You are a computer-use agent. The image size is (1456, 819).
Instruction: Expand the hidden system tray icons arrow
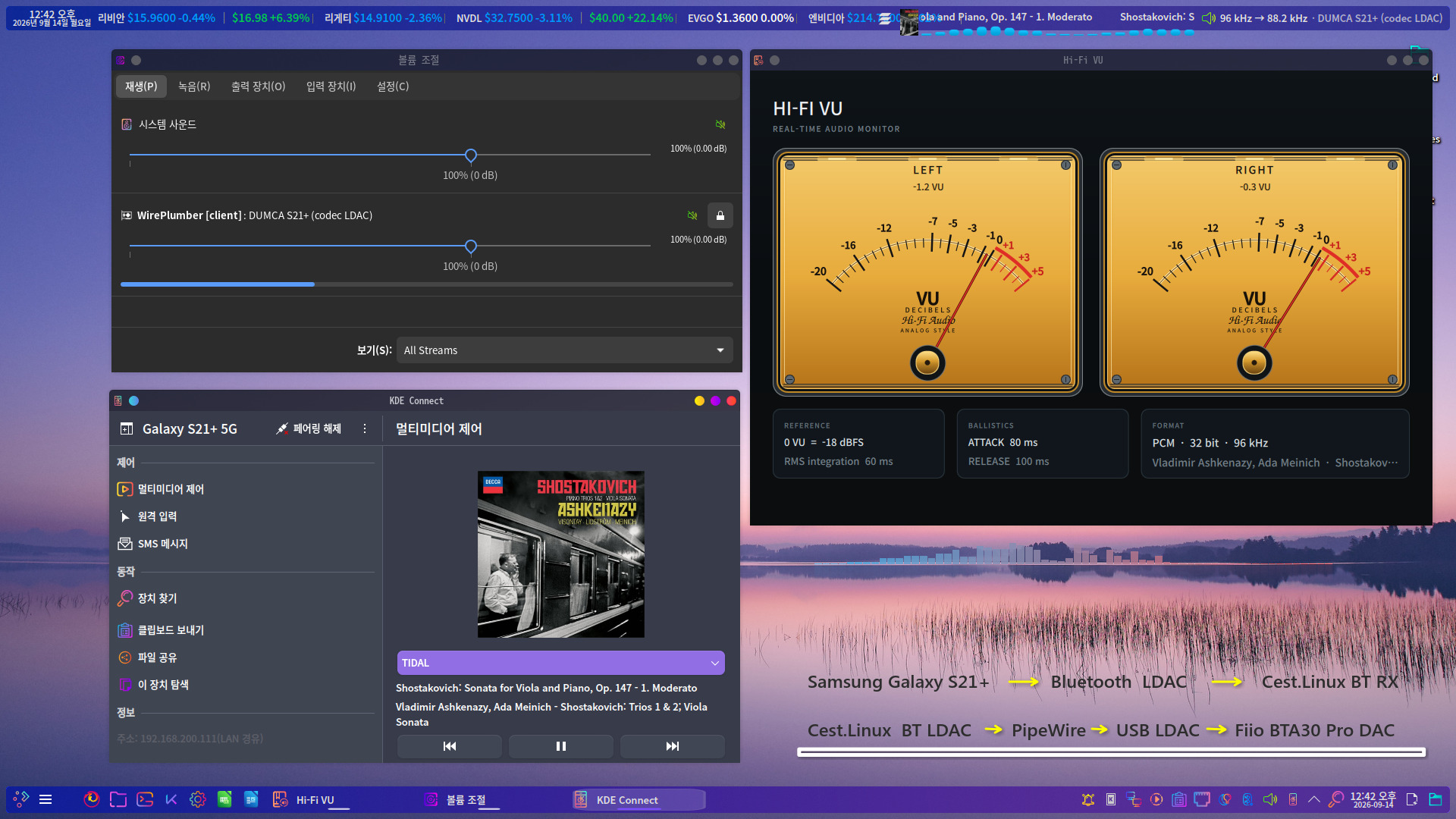tap(1314, 799)
